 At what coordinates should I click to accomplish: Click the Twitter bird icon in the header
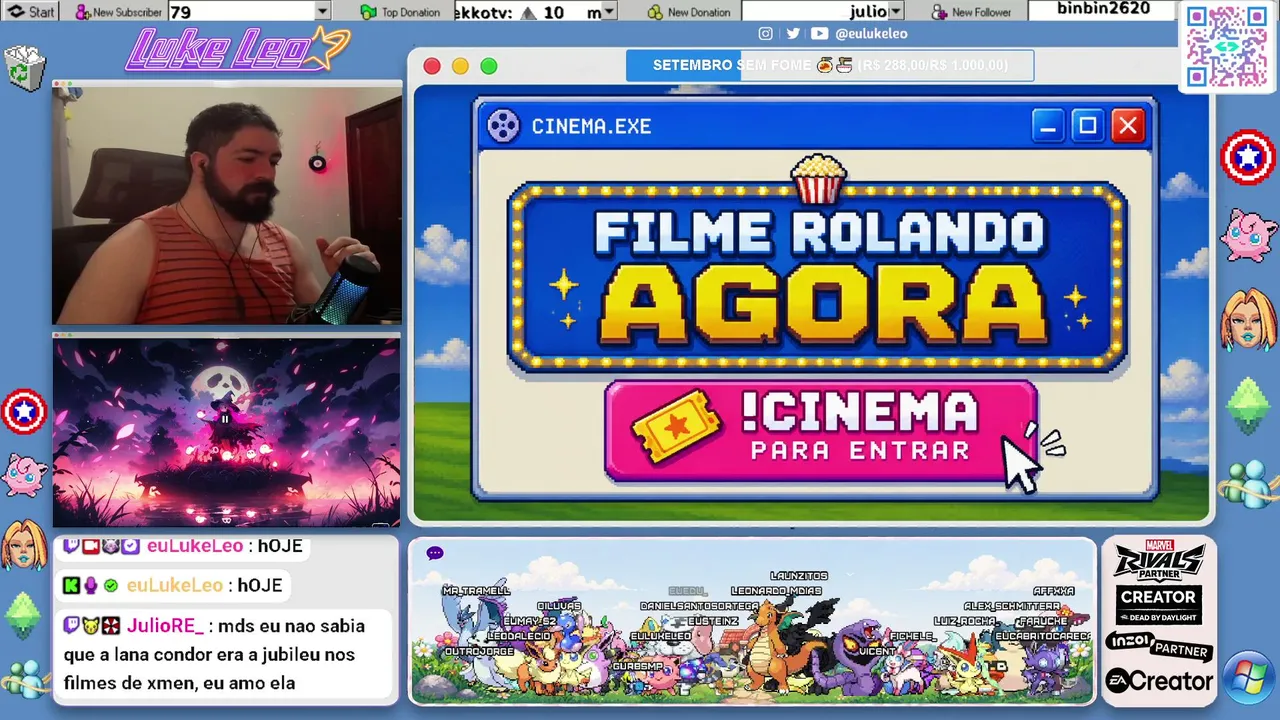(x=792, y=33)
